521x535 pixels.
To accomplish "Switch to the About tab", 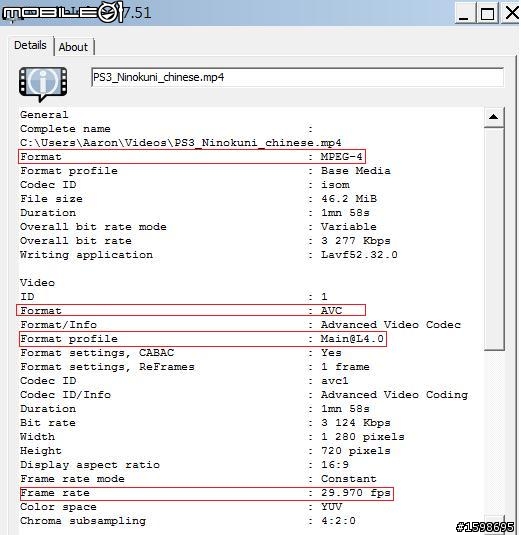I will click(x=73, y=47).
